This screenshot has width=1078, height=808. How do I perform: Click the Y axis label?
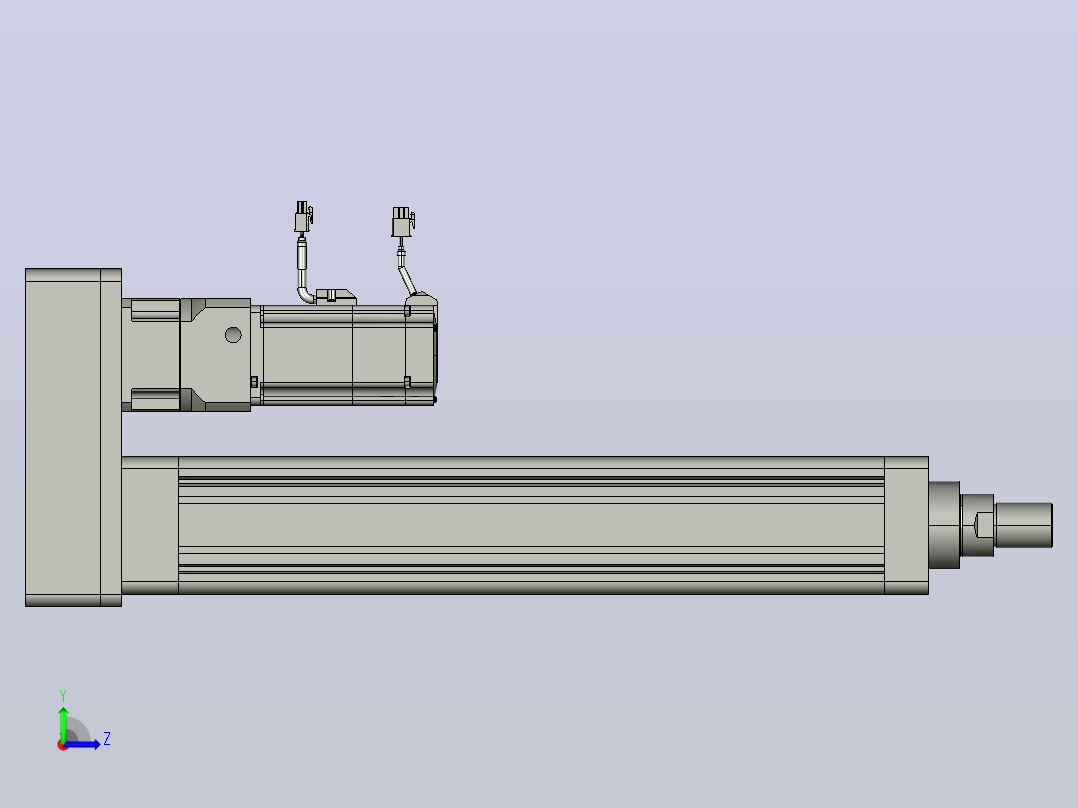click(x=63, y=695)
